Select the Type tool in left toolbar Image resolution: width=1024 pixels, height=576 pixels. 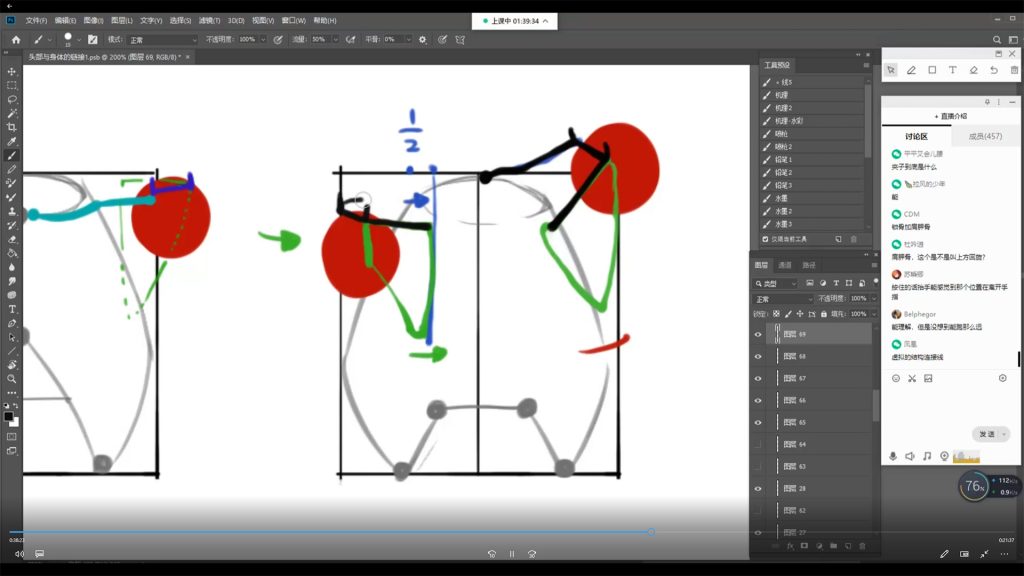(x=12, y=309)
